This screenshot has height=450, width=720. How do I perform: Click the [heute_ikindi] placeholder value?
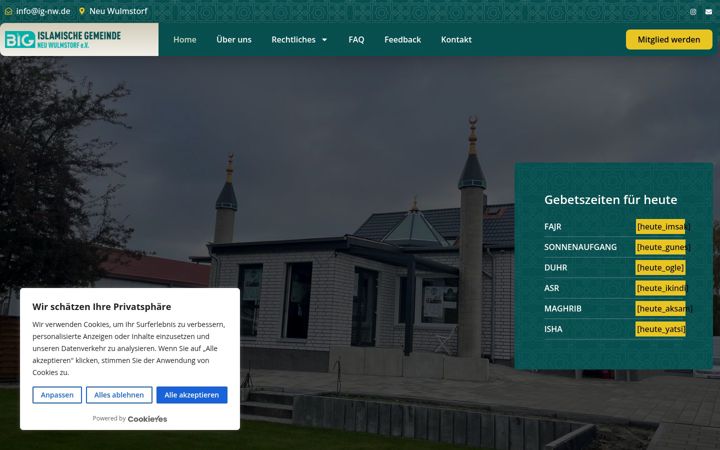click(x=662, y=288)
